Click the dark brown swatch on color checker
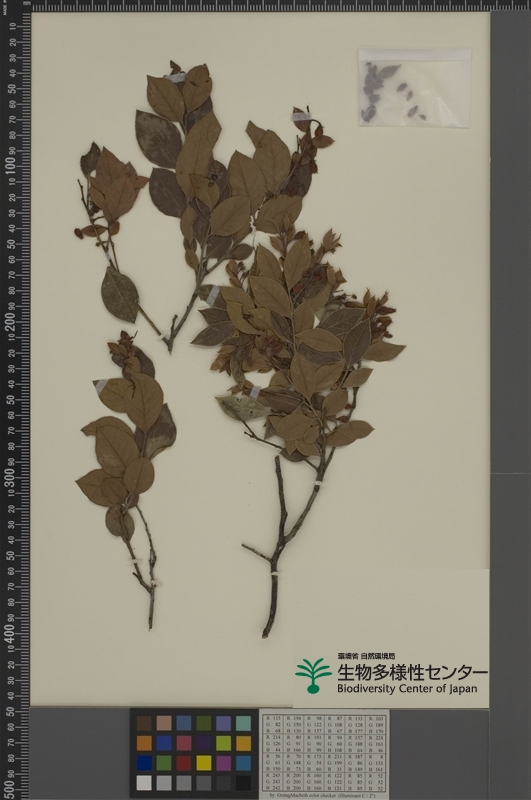 click(144, 723)
